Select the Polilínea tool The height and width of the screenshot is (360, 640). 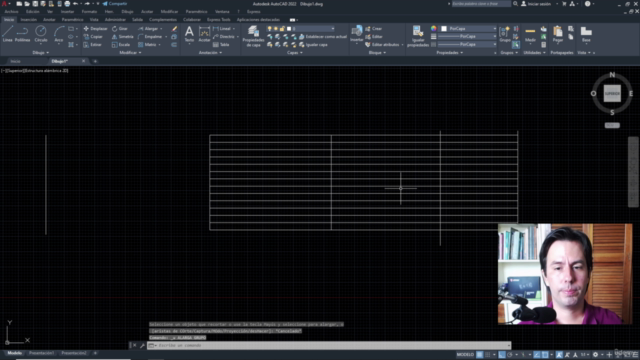(22, 33)
